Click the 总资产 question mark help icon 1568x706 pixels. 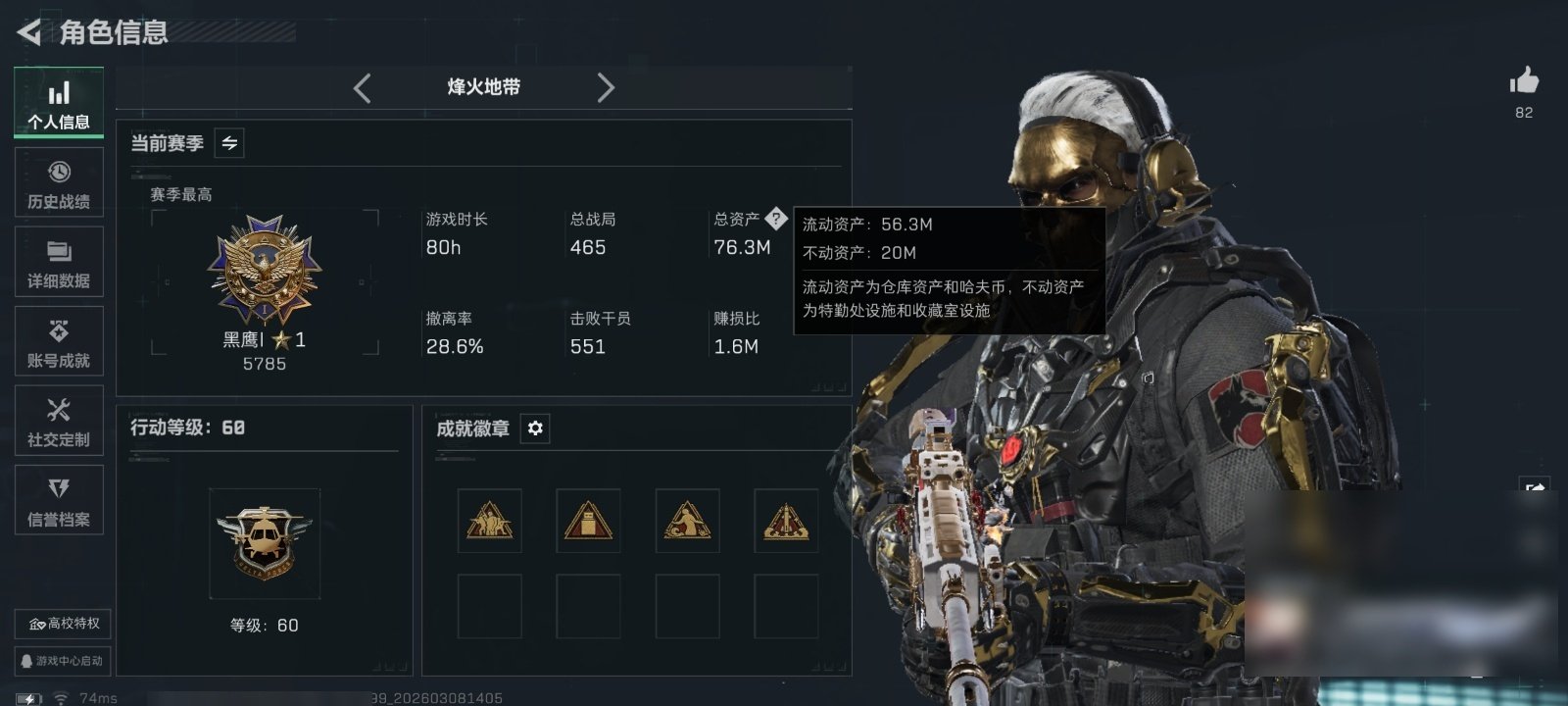tap(775, 218)
